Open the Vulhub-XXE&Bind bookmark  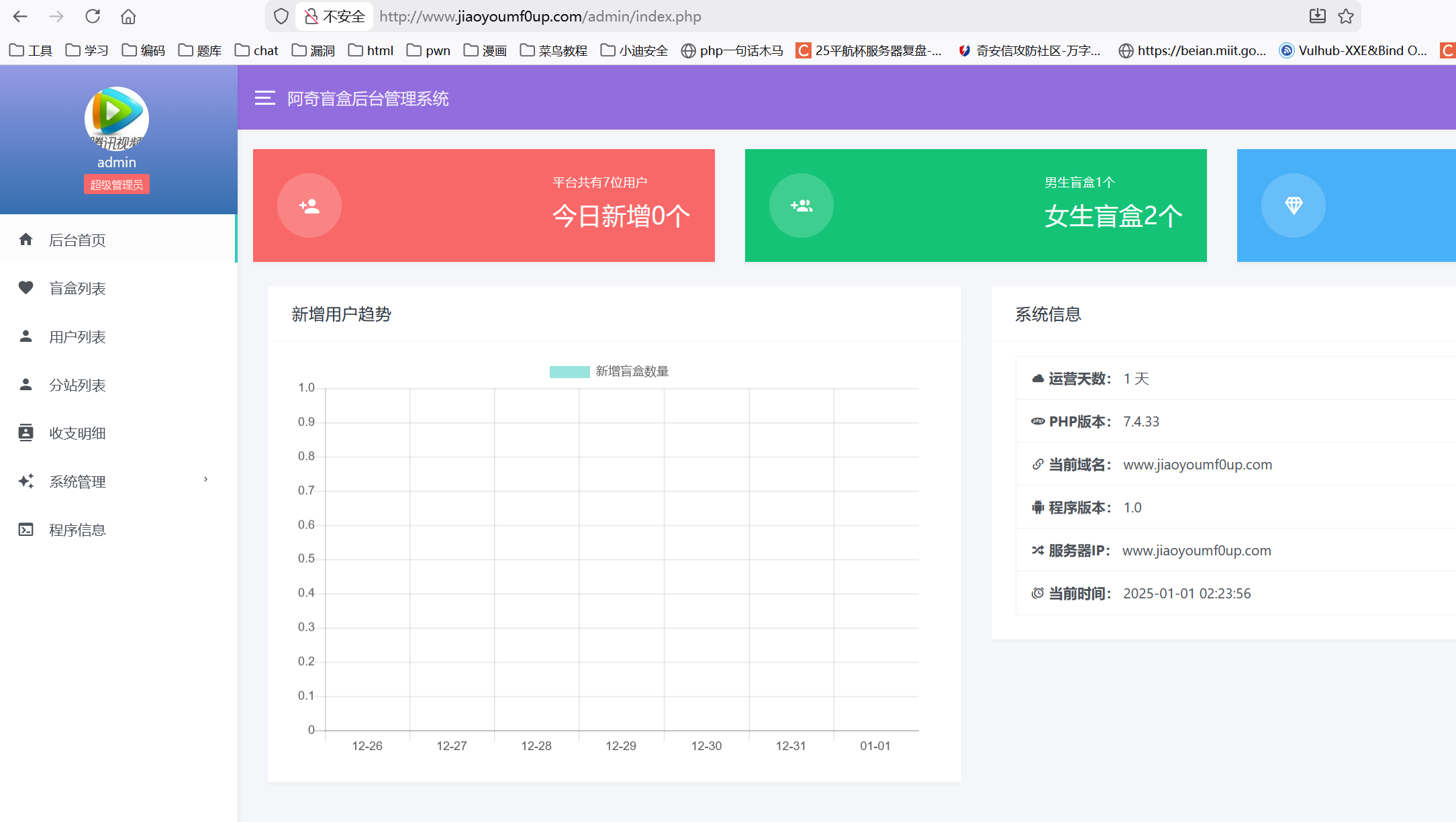point(1354,50)
